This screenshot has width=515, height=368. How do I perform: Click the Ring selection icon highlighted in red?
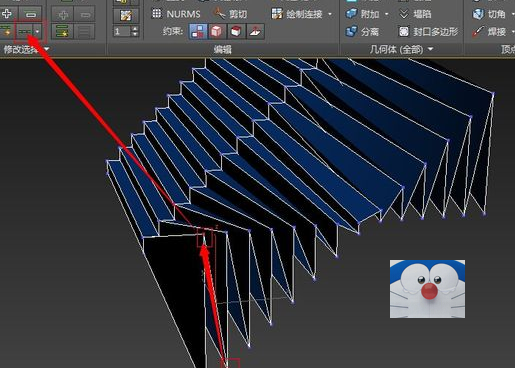pyautogui.click(x=25, y=32)
